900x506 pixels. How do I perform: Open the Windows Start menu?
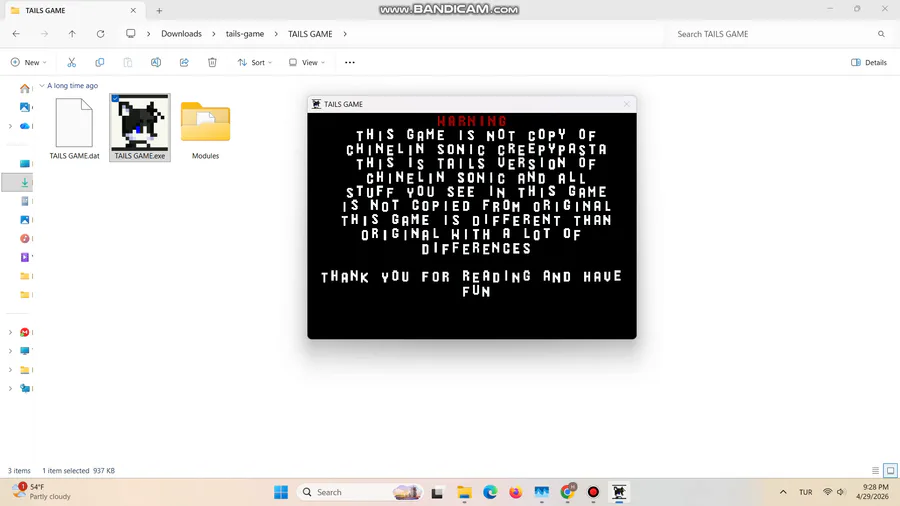coord(281,492)
